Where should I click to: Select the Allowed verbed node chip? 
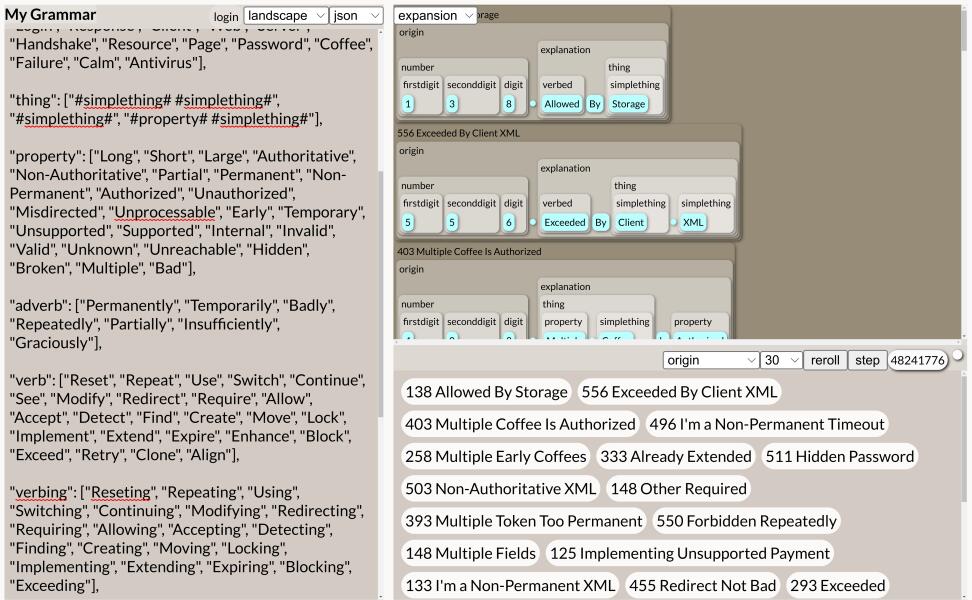click(561, 102)
